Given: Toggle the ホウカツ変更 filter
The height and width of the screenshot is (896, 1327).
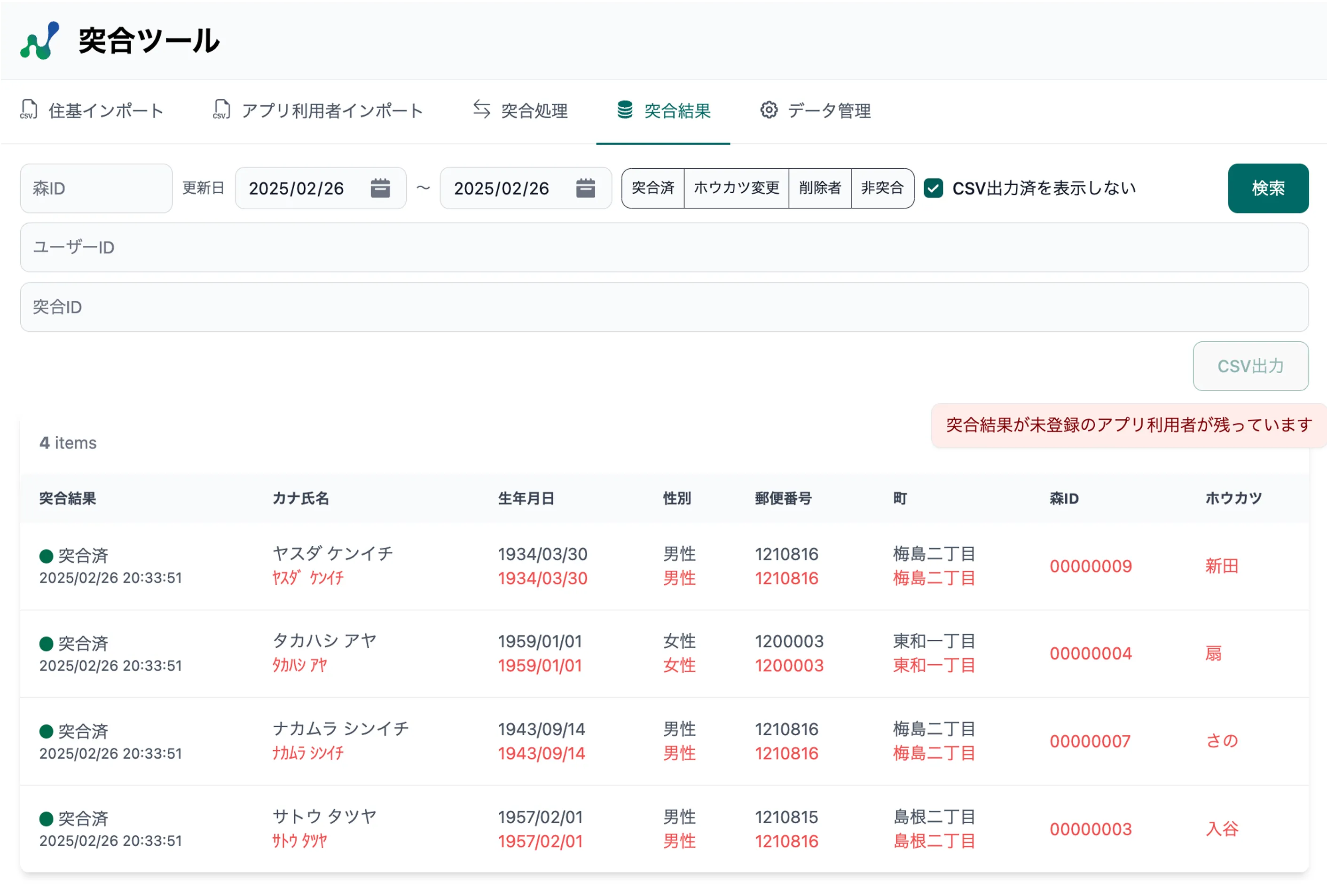Looking at the screenshot, I should 736,188.
